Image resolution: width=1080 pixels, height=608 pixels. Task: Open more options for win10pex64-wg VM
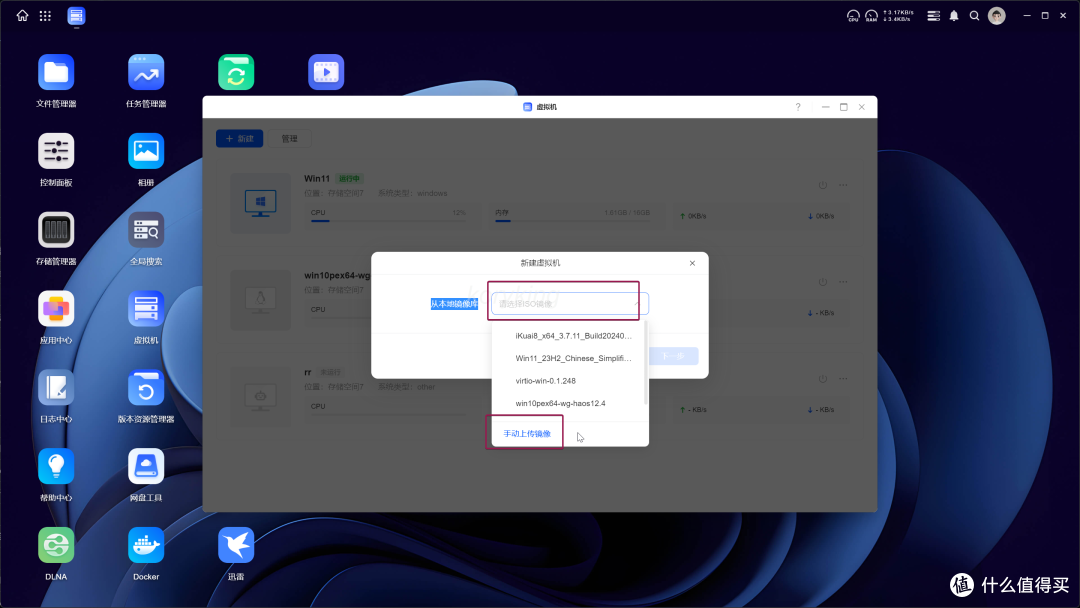click(x=843, y=282)
